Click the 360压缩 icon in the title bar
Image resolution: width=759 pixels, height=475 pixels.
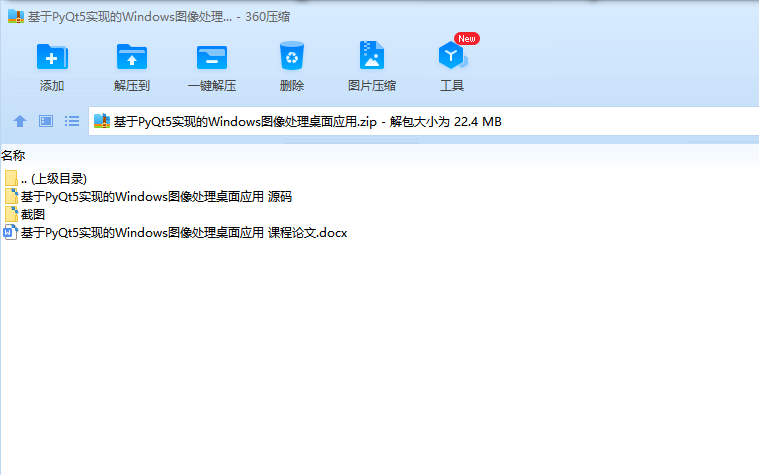(16, 16)
